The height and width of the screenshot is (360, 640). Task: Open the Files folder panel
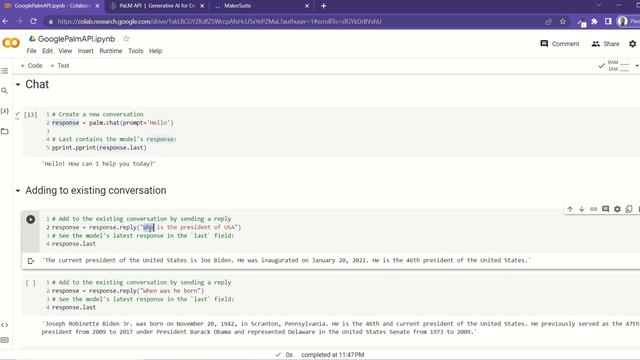(x=4, y=131)
